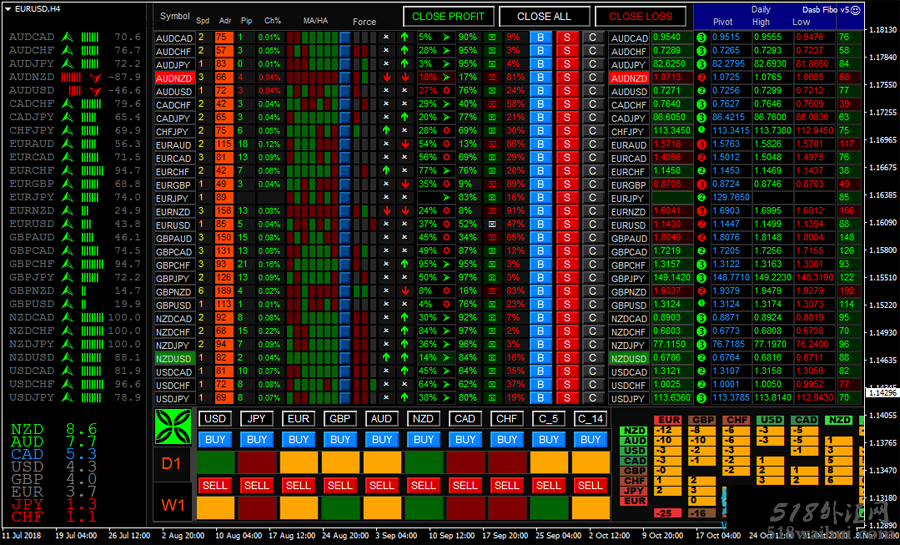900x545 pixels.
Task: Click the green W1 color cell under GBP
Action: (340, 508)
